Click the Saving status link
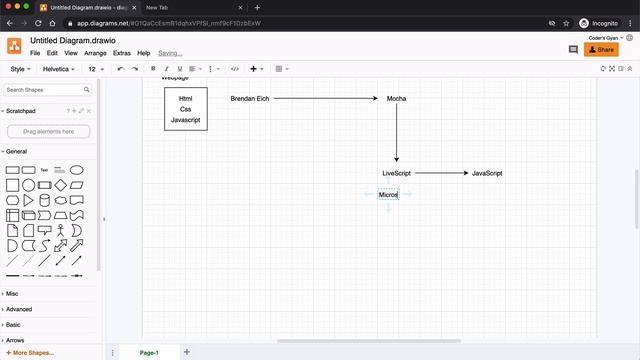Image resolution: width=640 pixels, height=360 pixels. pyautogui.click(x=170, y=53)
